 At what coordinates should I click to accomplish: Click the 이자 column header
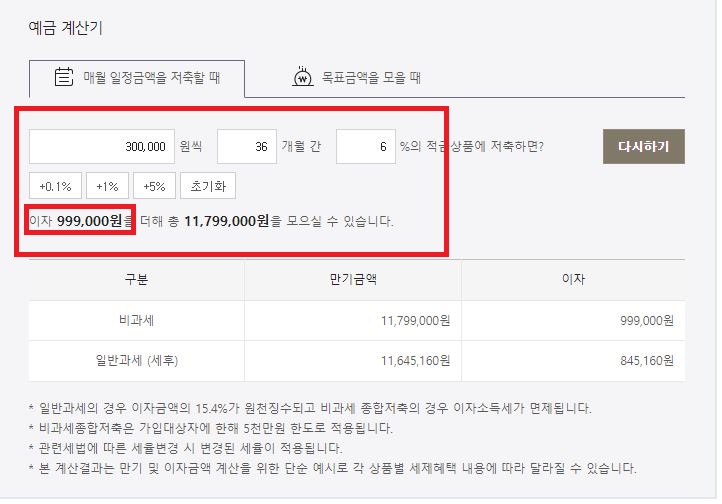(573, 279)
